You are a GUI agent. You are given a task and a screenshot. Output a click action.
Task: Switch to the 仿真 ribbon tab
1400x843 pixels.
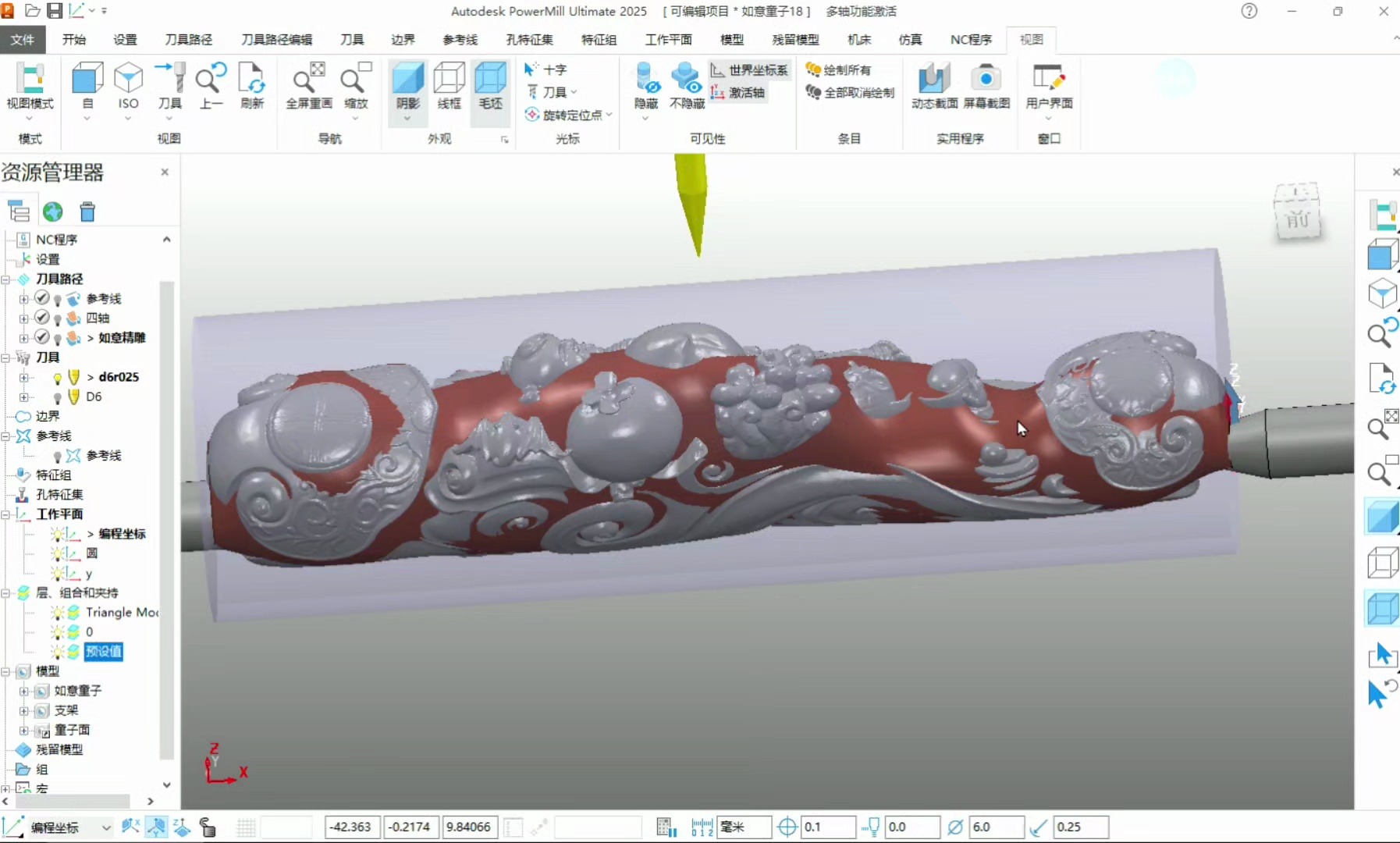tap(910, 39)
